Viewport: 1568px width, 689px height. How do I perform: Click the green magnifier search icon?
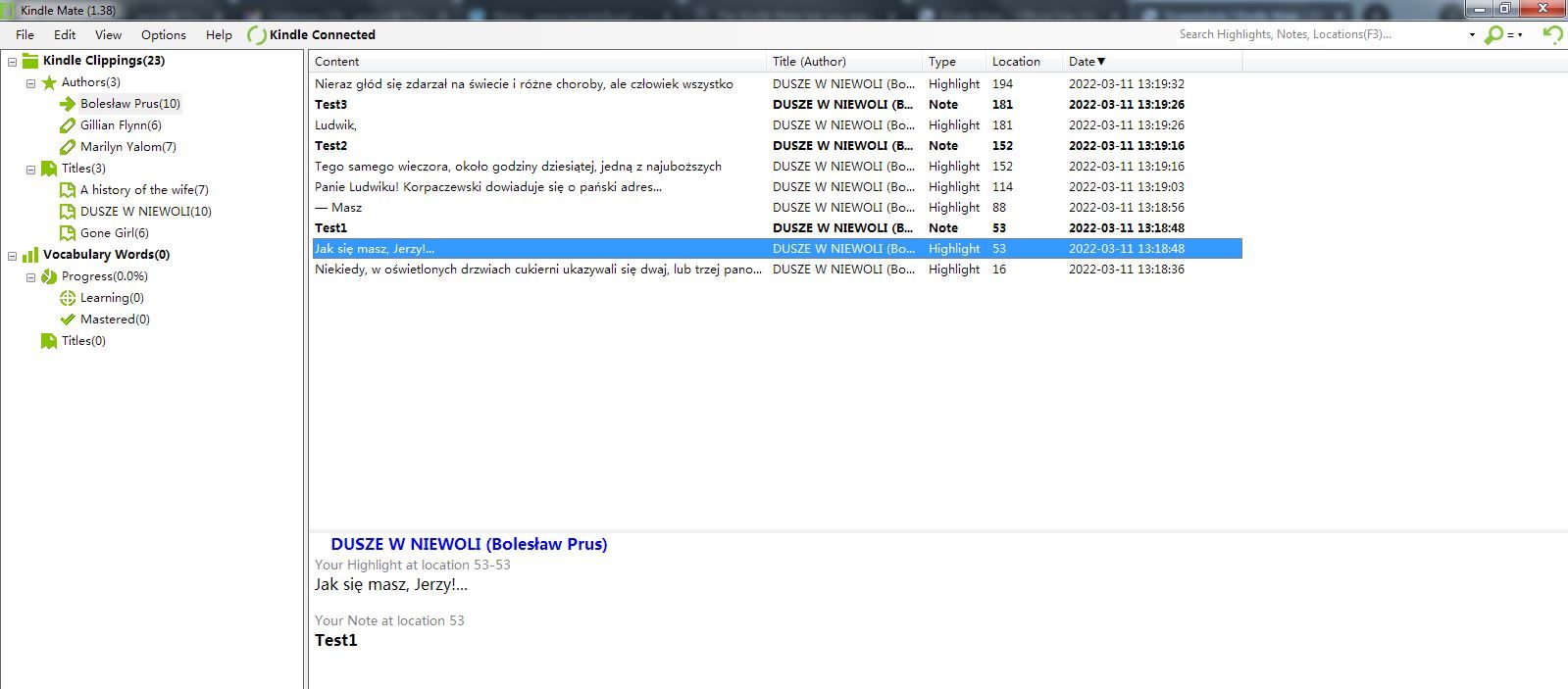[1493, 34]
